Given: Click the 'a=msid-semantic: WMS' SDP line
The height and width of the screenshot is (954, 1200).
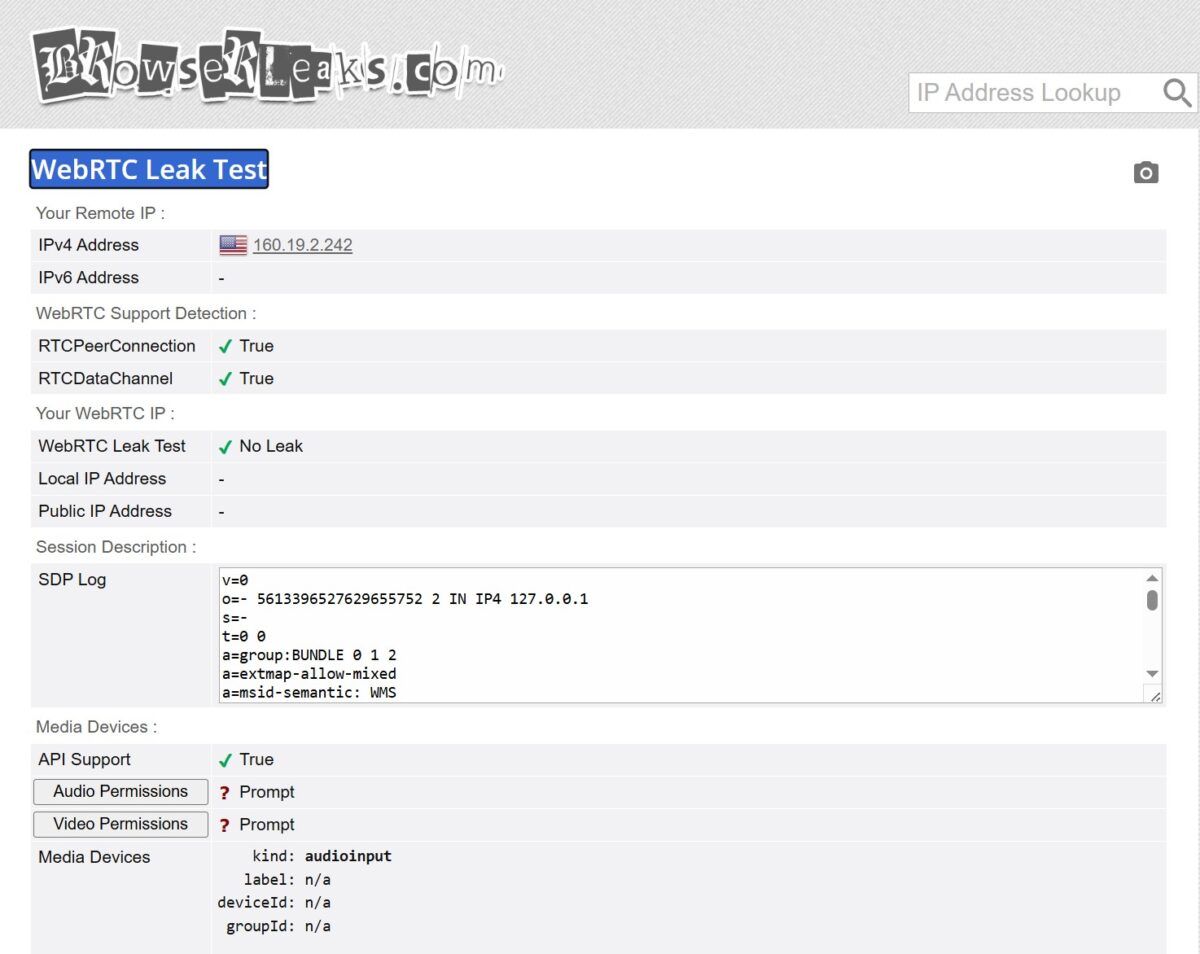Looking at the screenshot, I should [x=310, y=692].
